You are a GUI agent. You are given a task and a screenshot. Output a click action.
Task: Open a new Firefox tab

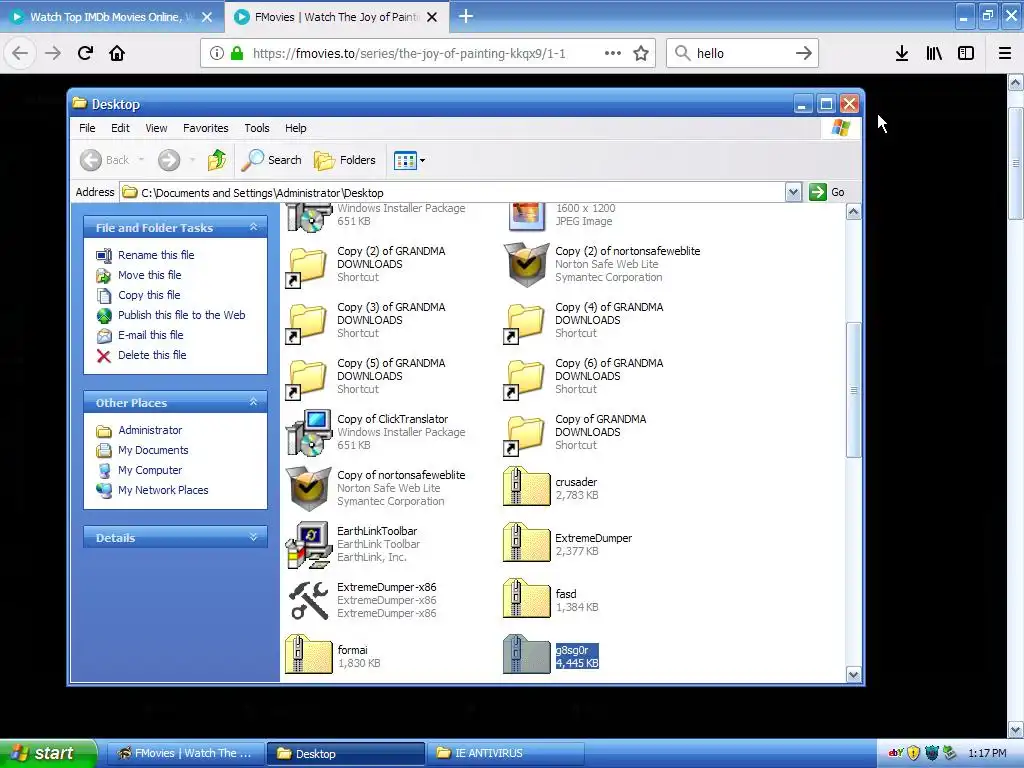466,16
